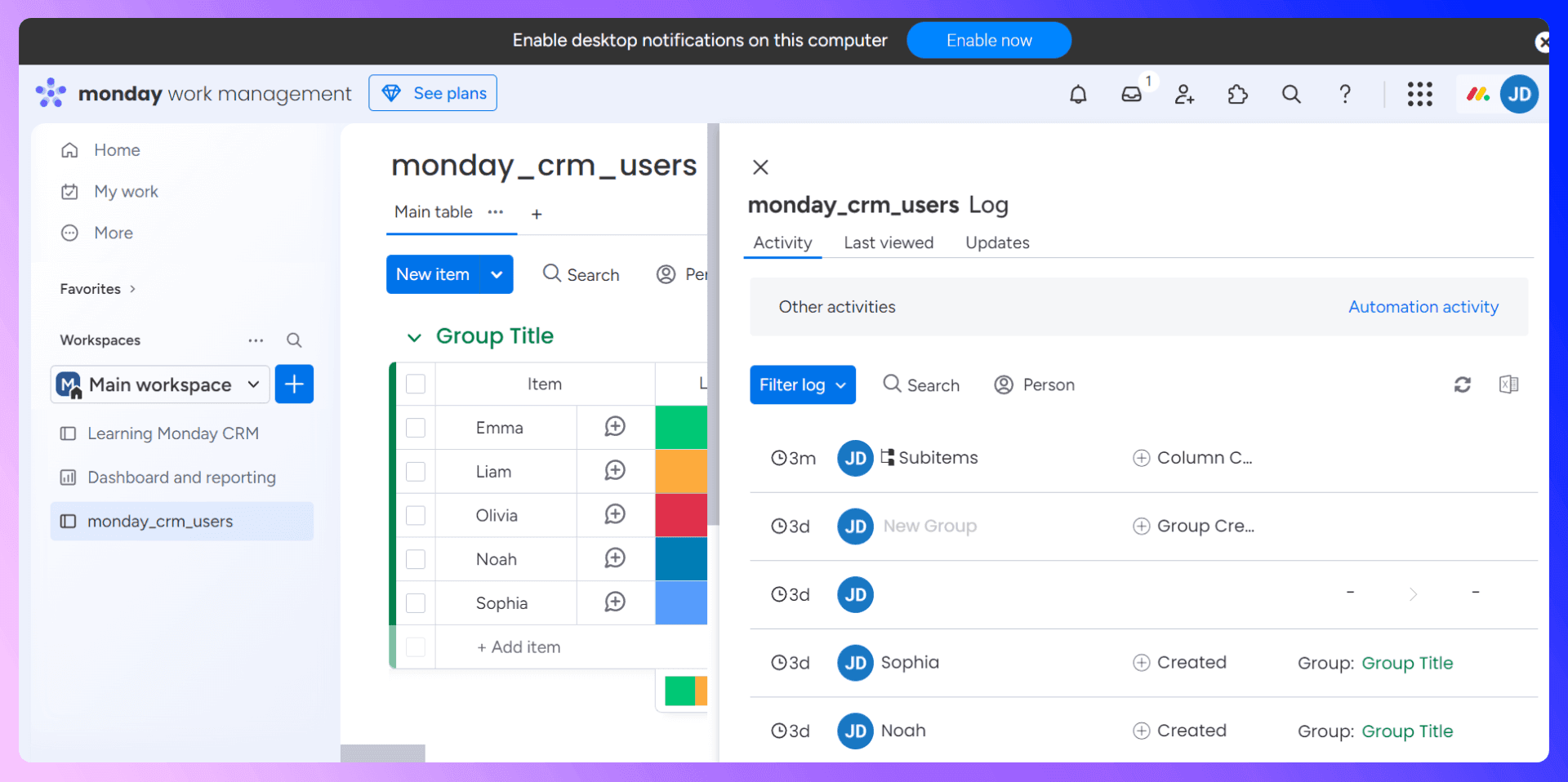Screen dimensions: 1568x782
Task: Click the activity log Search field
Action: click(x=921, y=384)
